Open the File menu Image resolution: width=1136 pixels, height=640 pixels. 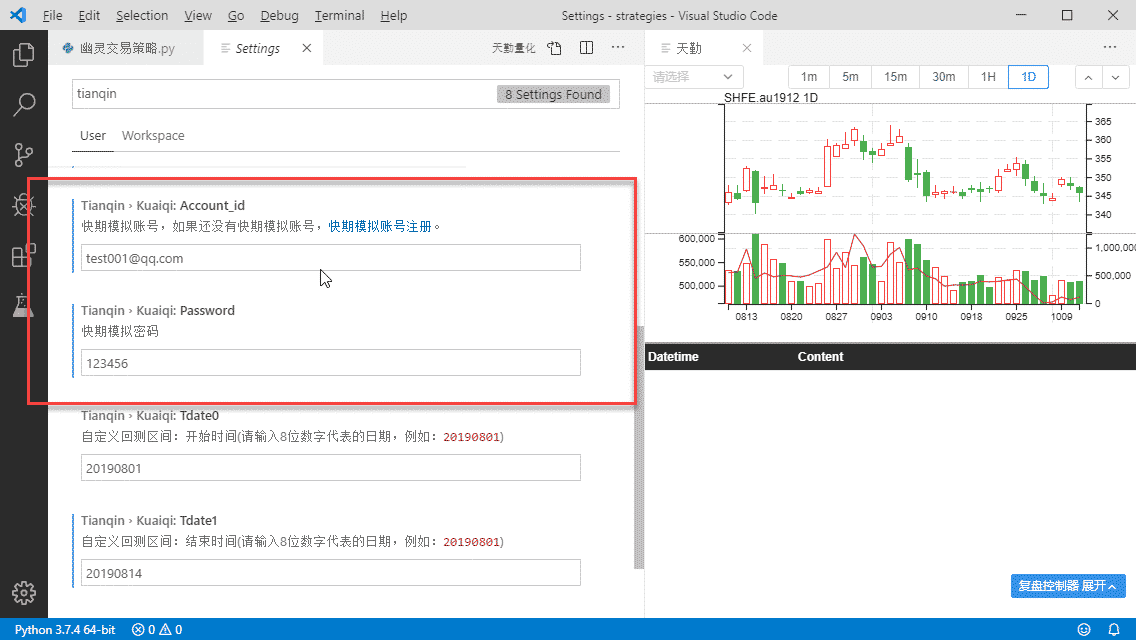click(52, 15)
